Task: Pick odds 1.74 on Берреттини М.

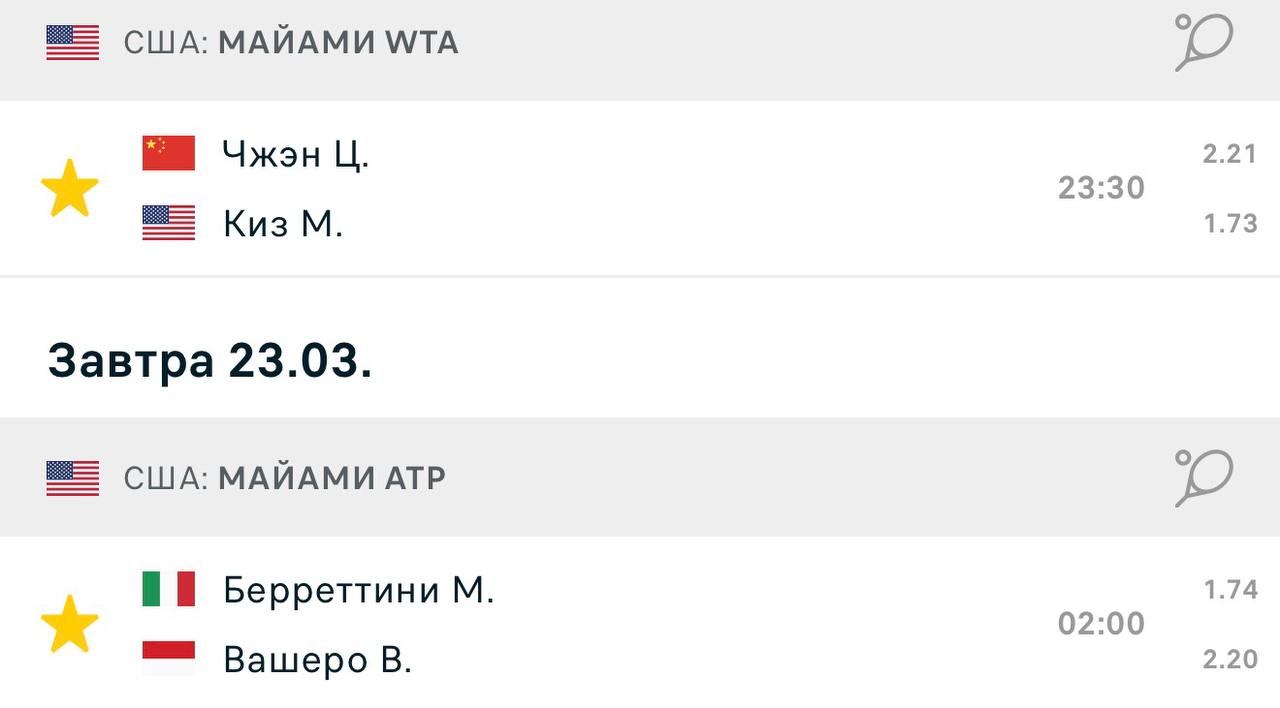Action: coord(1229,590)
